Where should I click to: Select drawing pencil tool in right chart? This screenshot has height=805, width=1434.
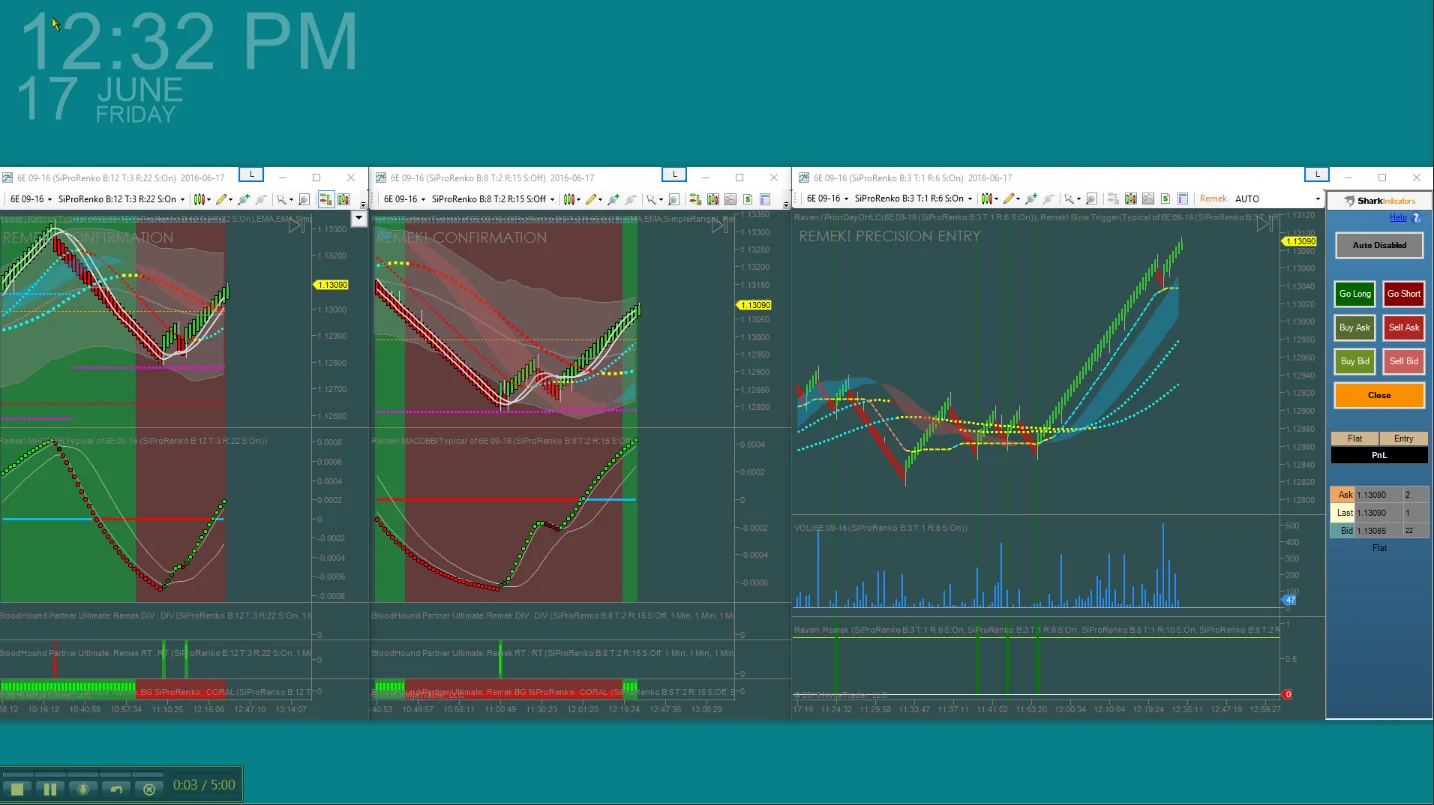point(1009,199)
